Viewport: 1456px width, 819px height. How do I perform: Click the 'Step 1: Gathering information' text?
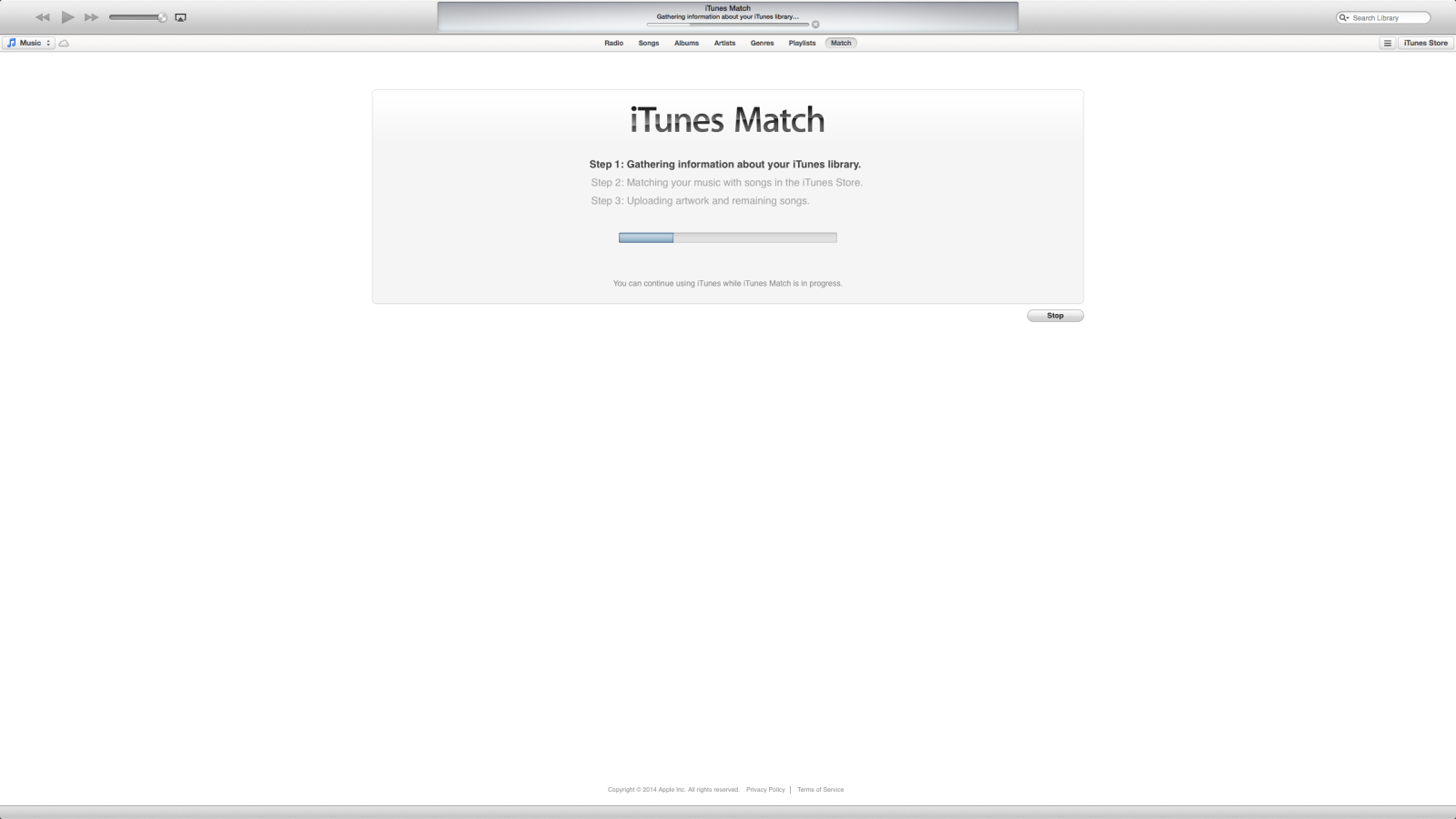click(725, 165)
